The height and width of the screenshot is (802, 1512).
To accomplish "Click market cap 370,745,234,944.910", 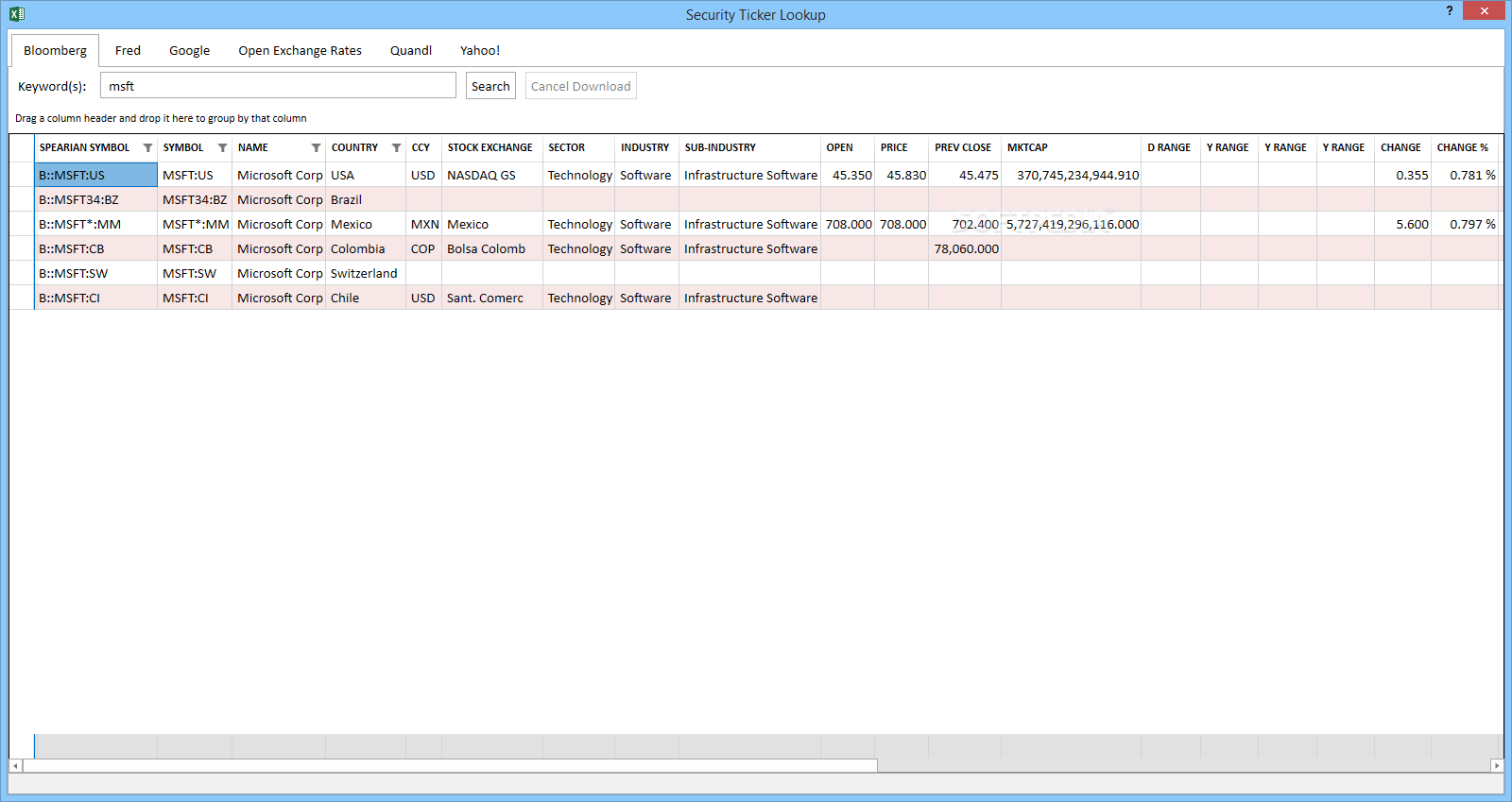I will [x=1071, y=175].
